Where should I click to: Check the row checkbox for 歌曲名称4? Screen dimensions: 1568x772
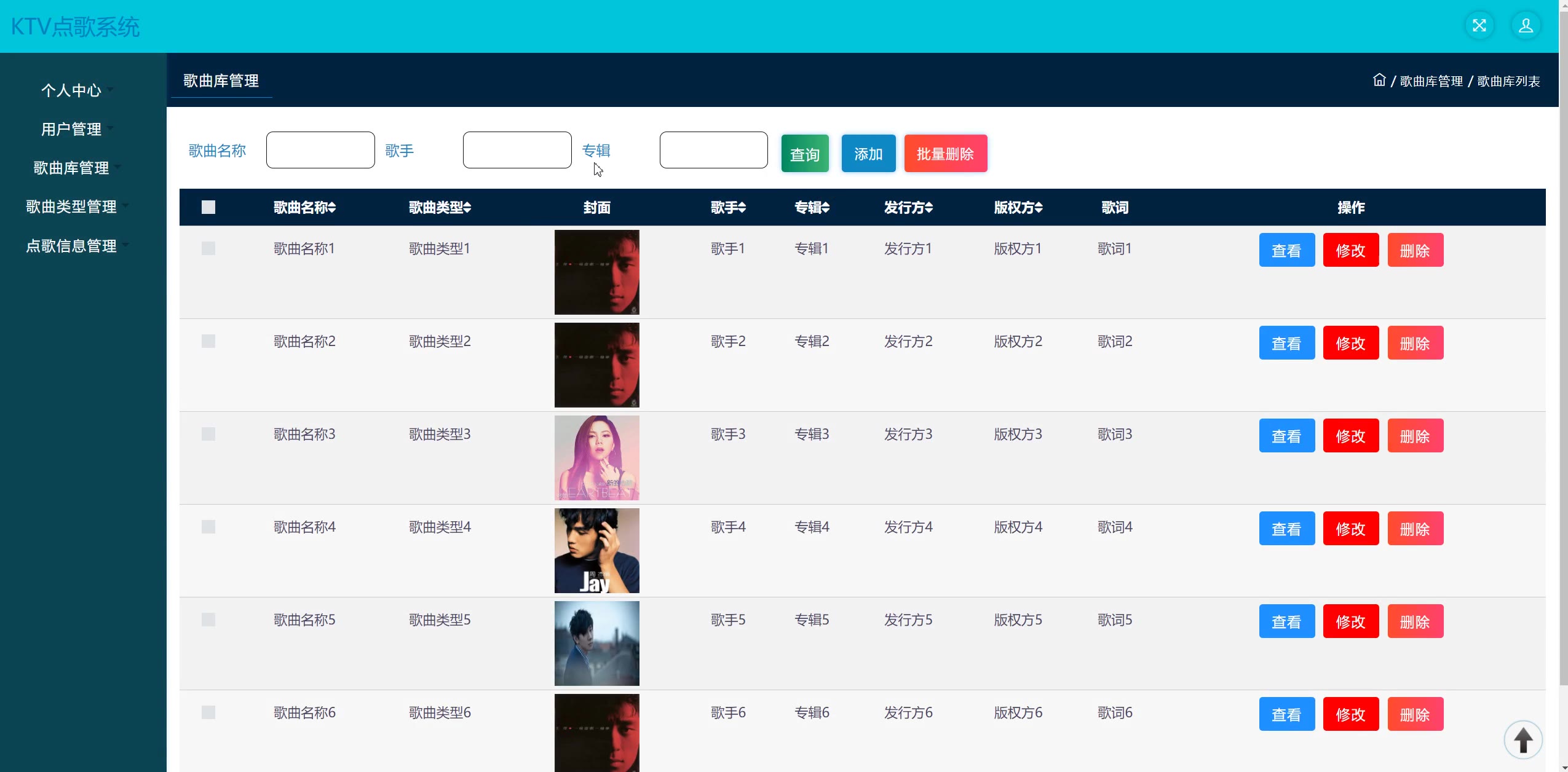(208, 527)
